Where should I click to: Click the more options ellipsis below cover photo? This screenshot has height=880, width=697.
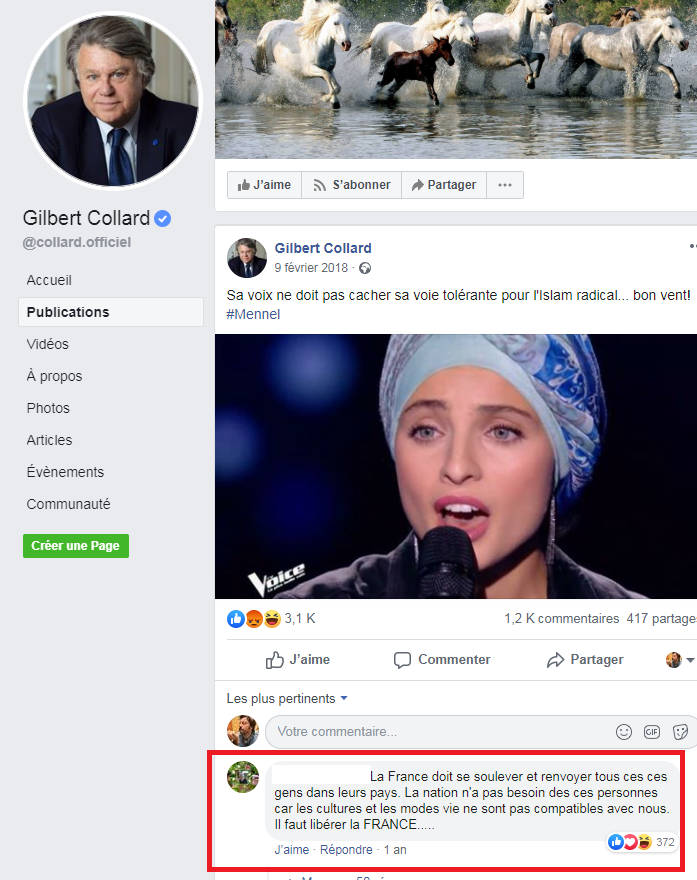click(x=505, y=185)
